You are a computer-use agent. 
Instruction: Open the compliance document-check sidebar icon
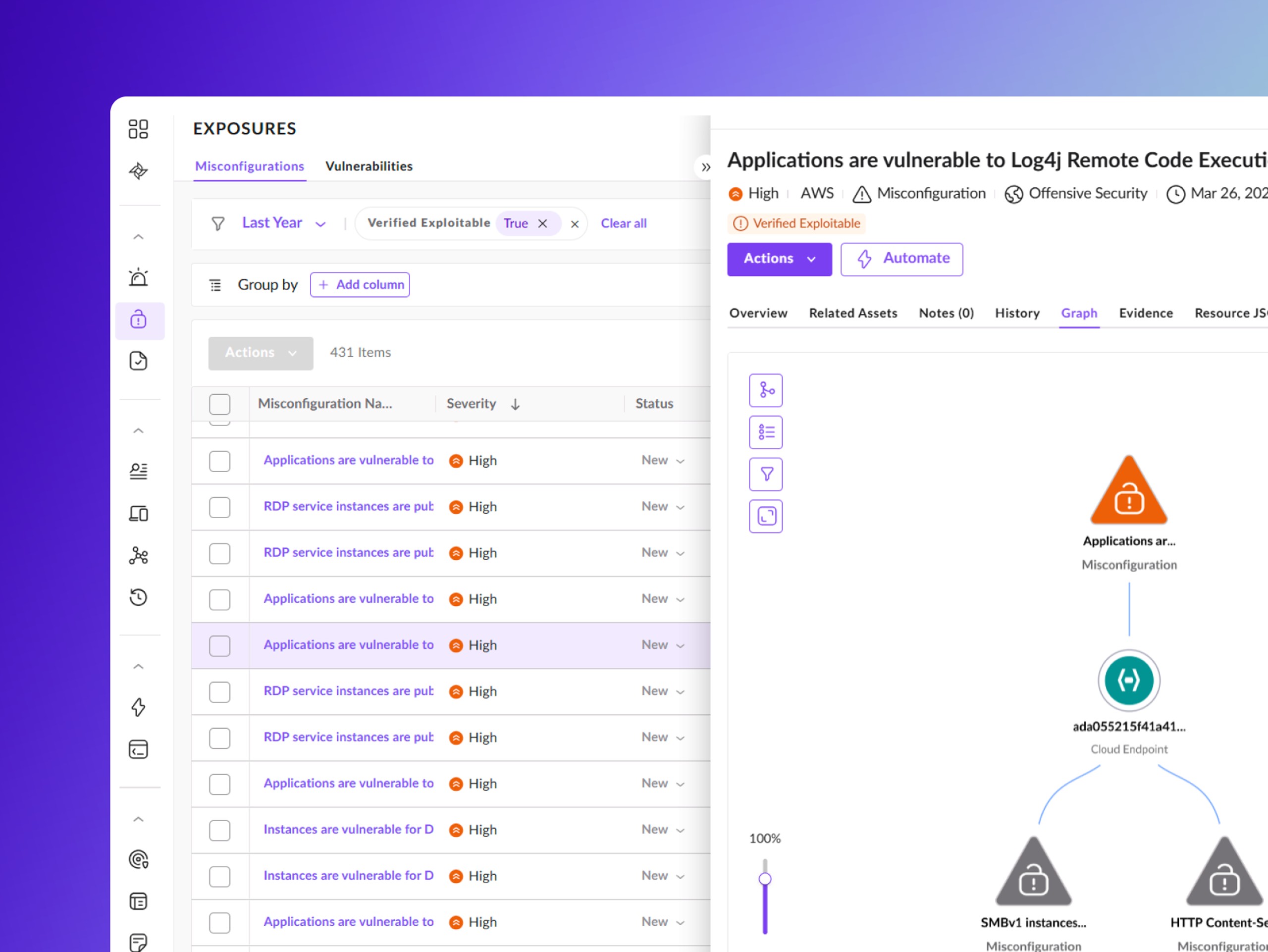point(138,361)
